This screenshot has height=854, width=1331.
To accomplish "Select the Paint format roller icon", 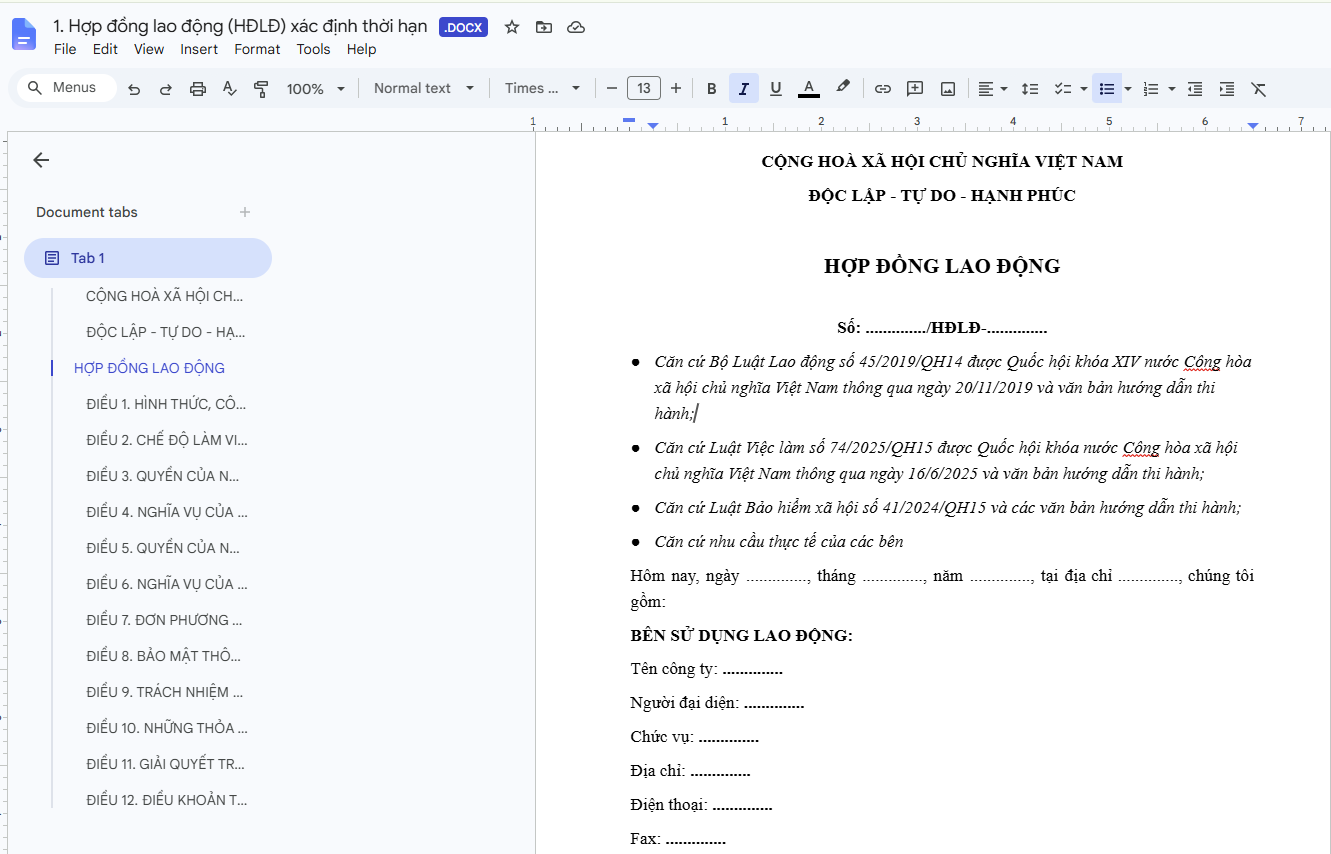I will coord(262,89).
